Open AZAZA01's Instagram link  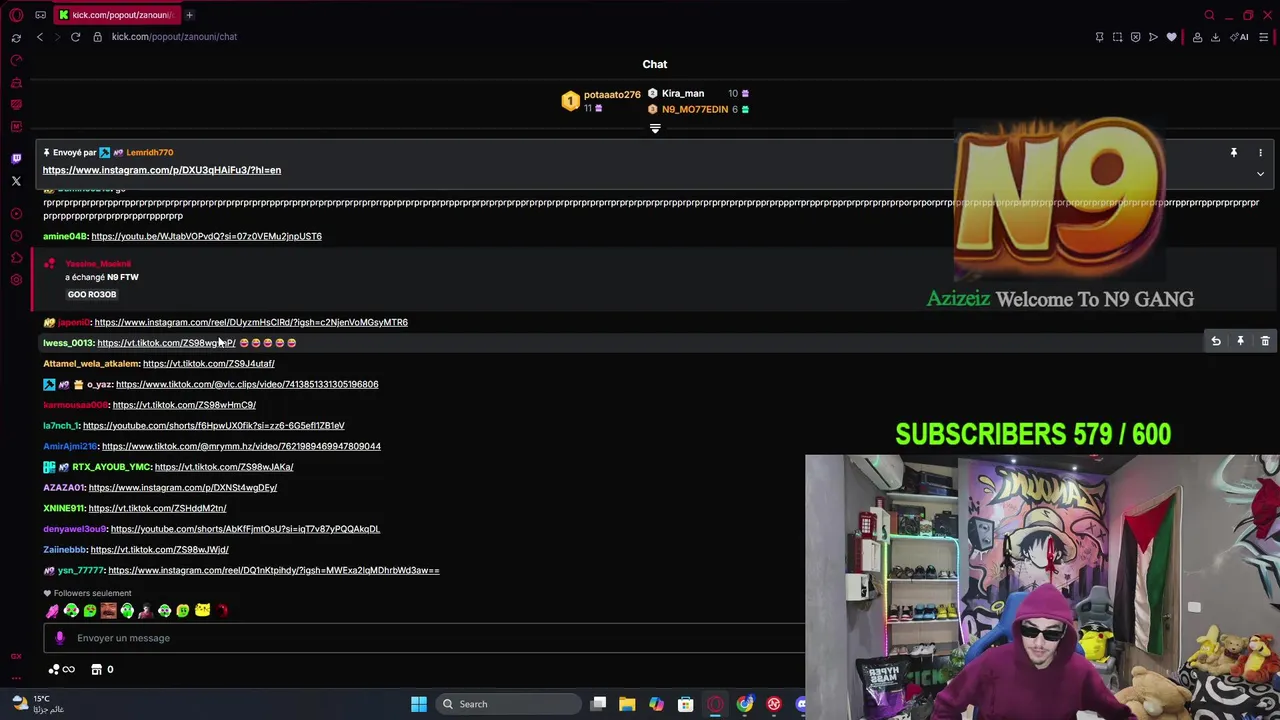point(182,488)
